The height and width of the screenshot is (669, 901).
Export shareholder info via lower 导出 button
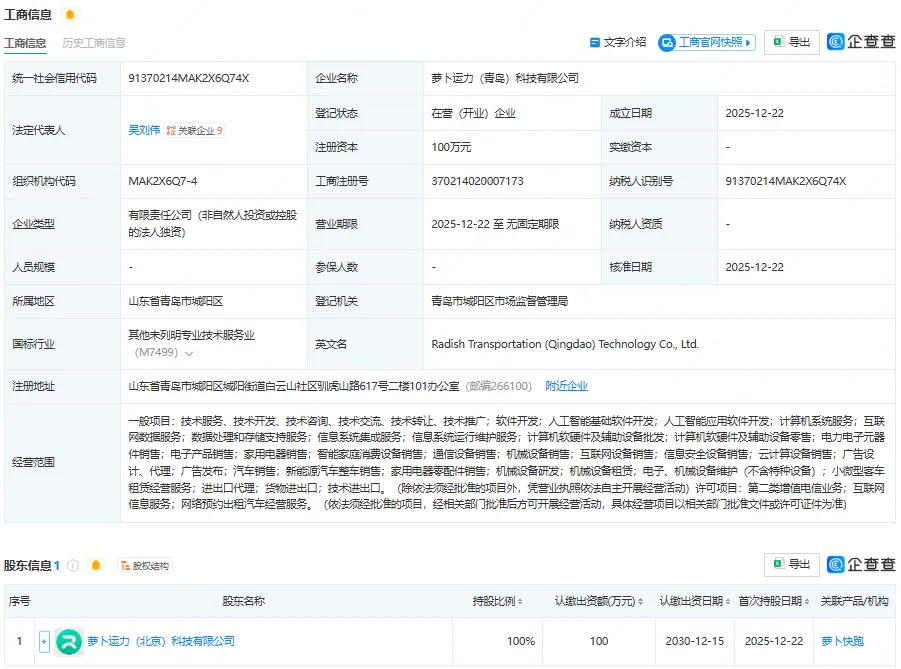(x=791, y=565)
